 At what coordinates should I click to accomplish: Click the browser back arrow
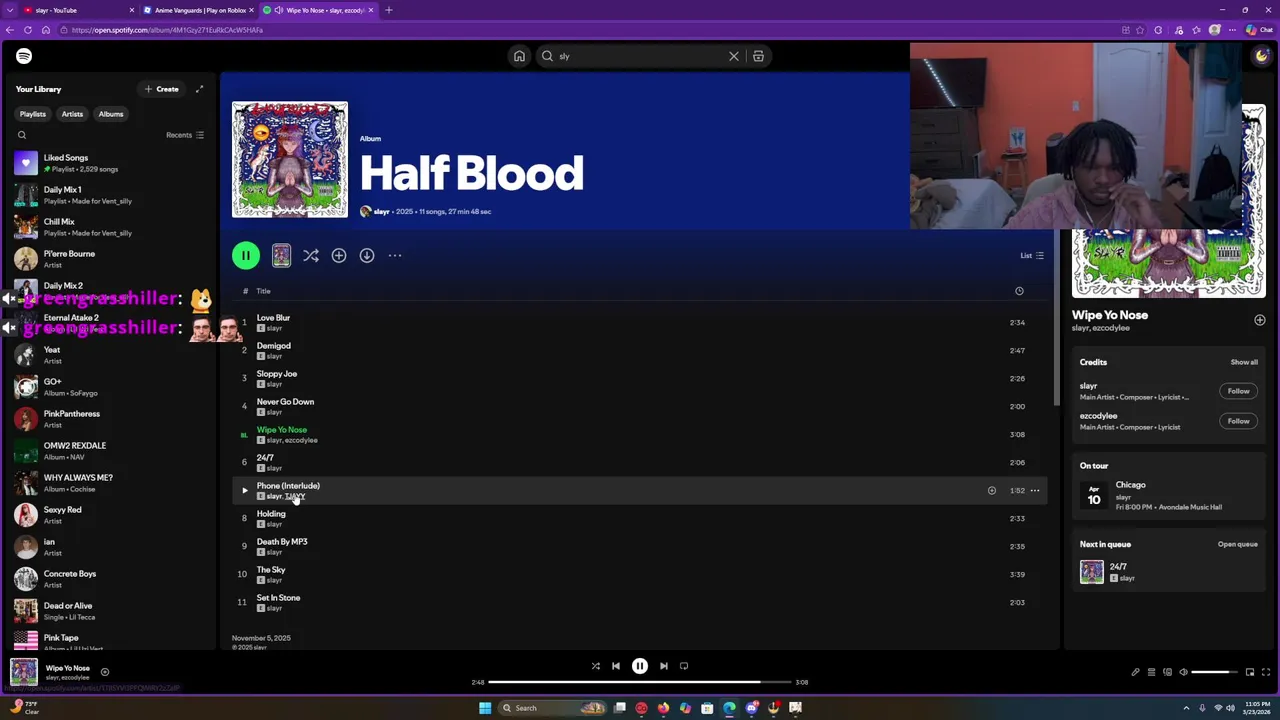click(10, 30)
